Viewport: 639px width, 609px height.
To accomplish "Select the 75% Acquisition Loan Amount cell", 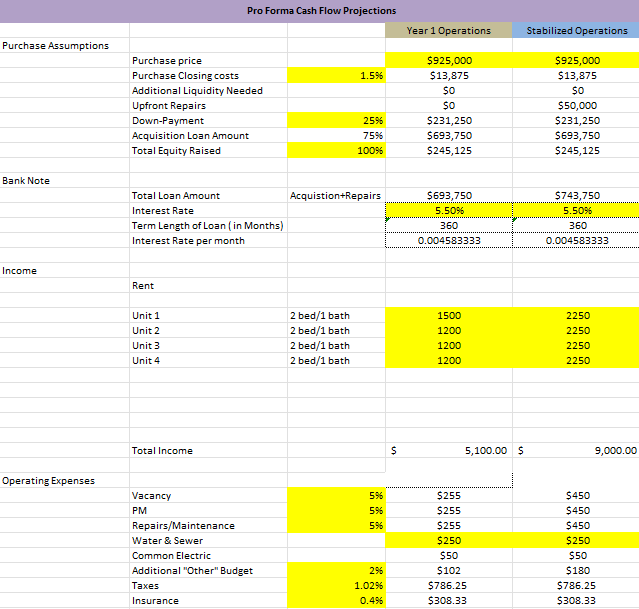I will coord(336,136).
